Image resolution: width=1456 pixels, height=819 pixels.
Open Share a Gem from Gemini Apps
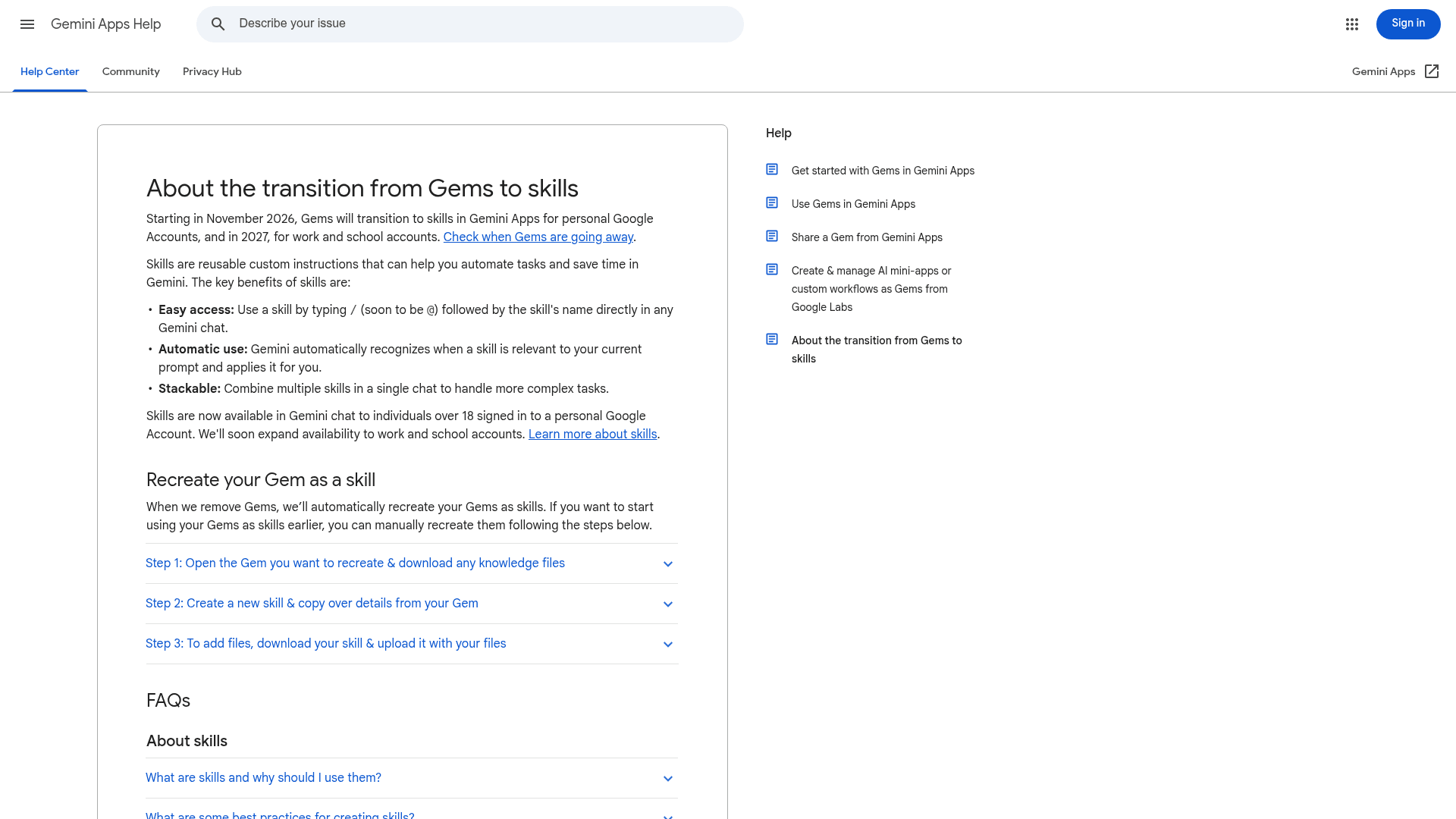pos(867,237)
